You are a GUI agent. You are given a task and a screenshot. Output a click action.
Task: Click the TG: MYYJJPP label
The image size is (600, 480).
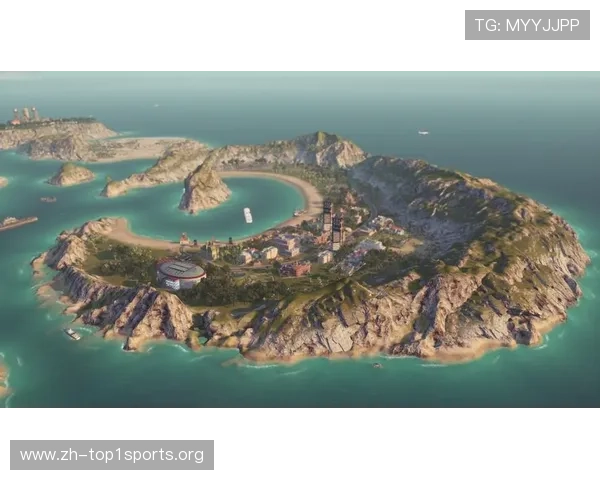click(x=527, y=25)
